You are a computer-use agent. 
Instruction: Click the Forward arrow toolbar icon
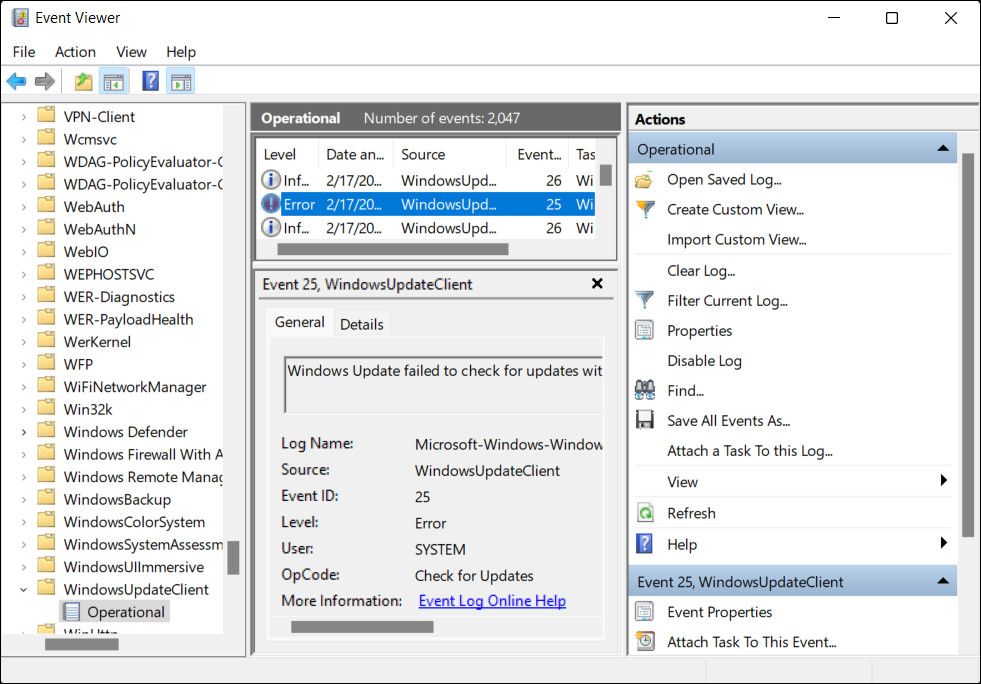[45, 81]
